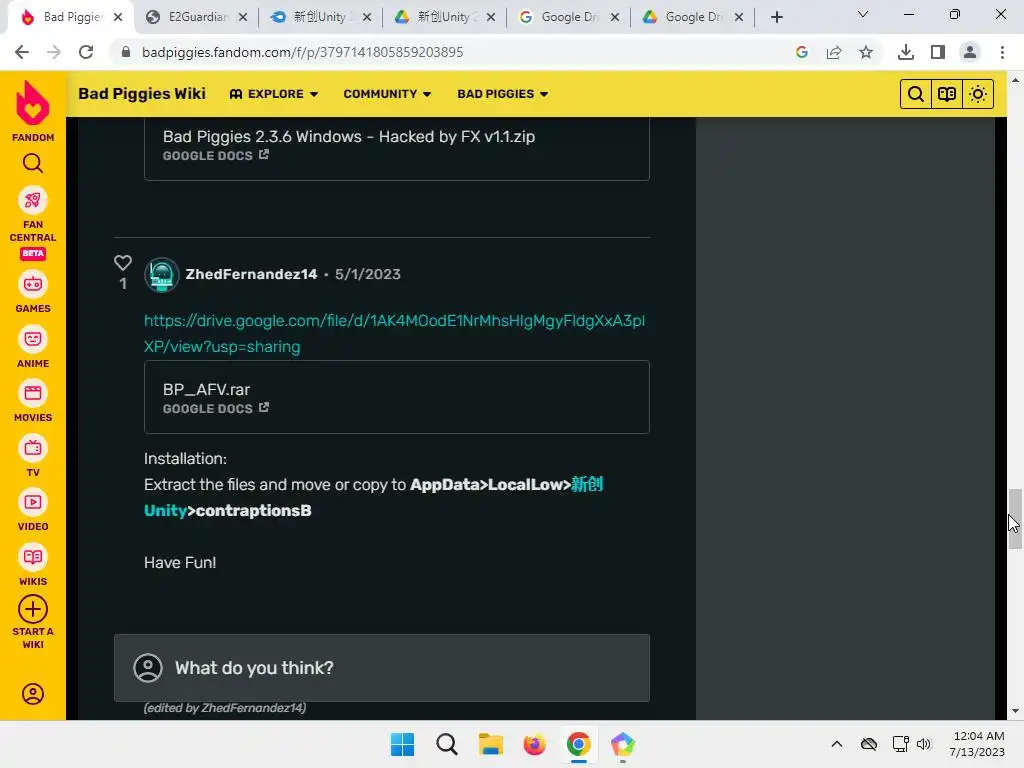The image size is (1024, 768).
Task: Click Google icon in address bar
Action: (x=802, y=52)
